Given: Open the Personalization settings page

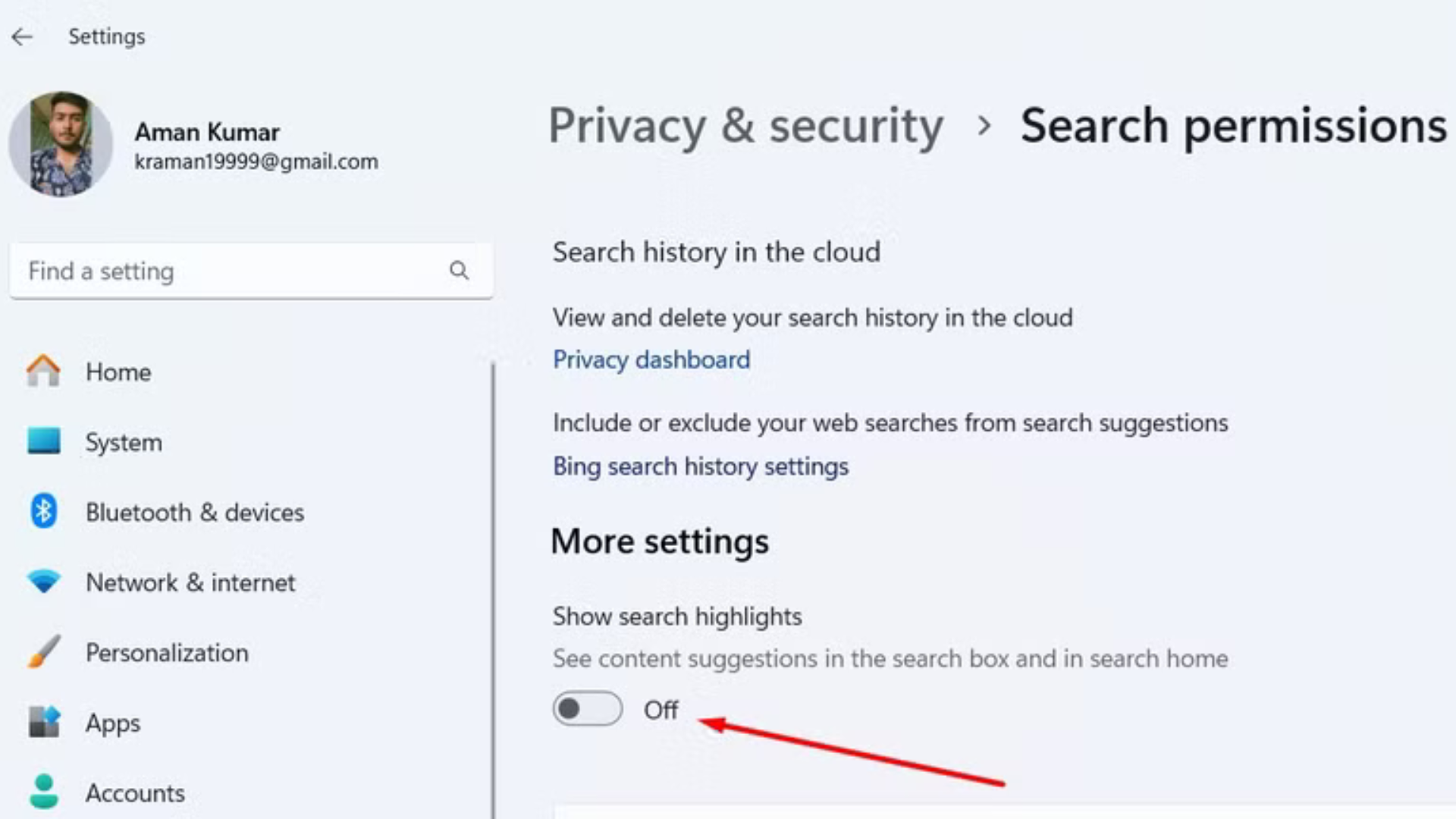Looking at the screenshot, I should click(x=167, y=653).
